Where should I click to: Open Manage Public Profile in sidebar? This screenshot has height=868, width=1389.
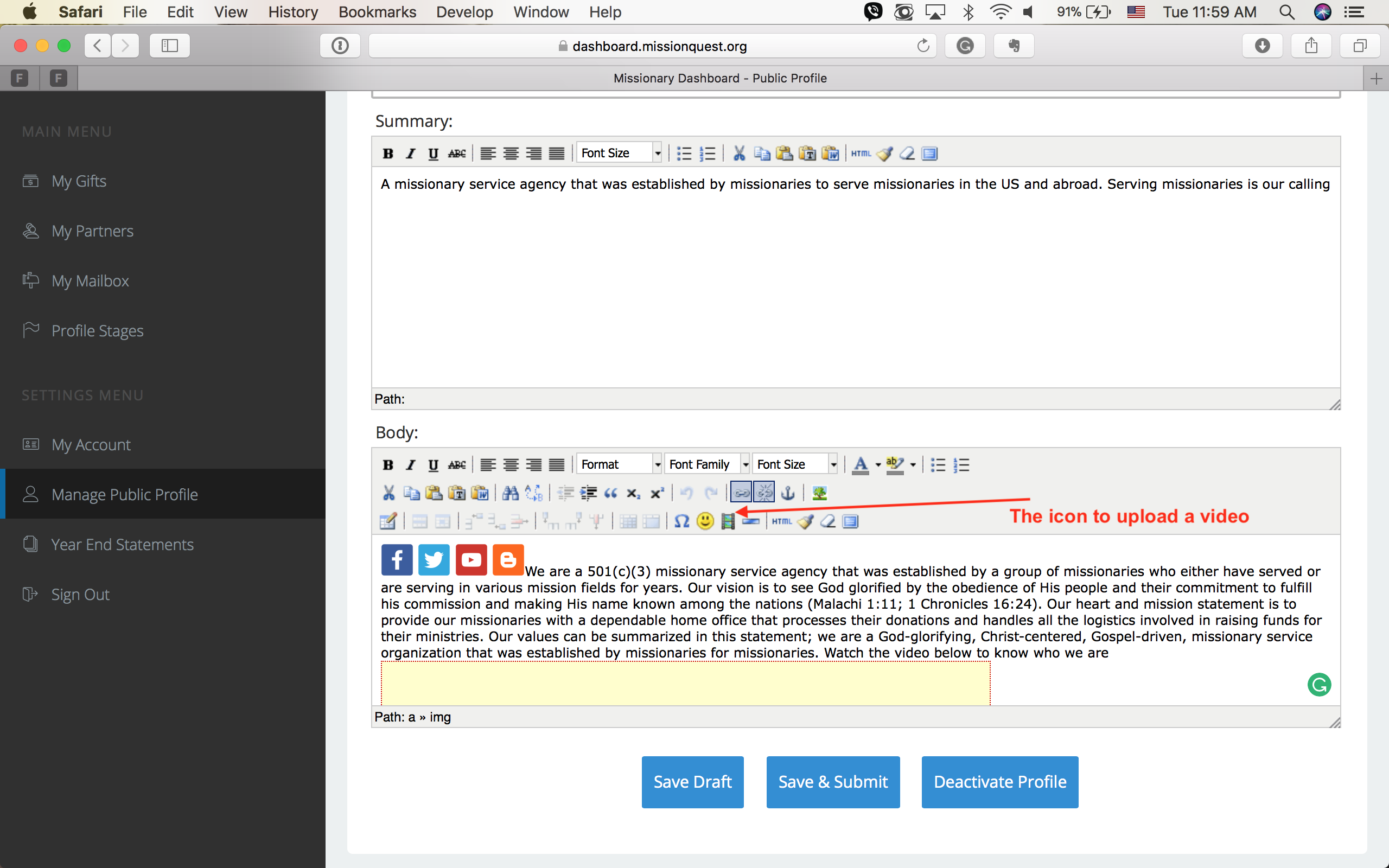[x=125, y=494]
